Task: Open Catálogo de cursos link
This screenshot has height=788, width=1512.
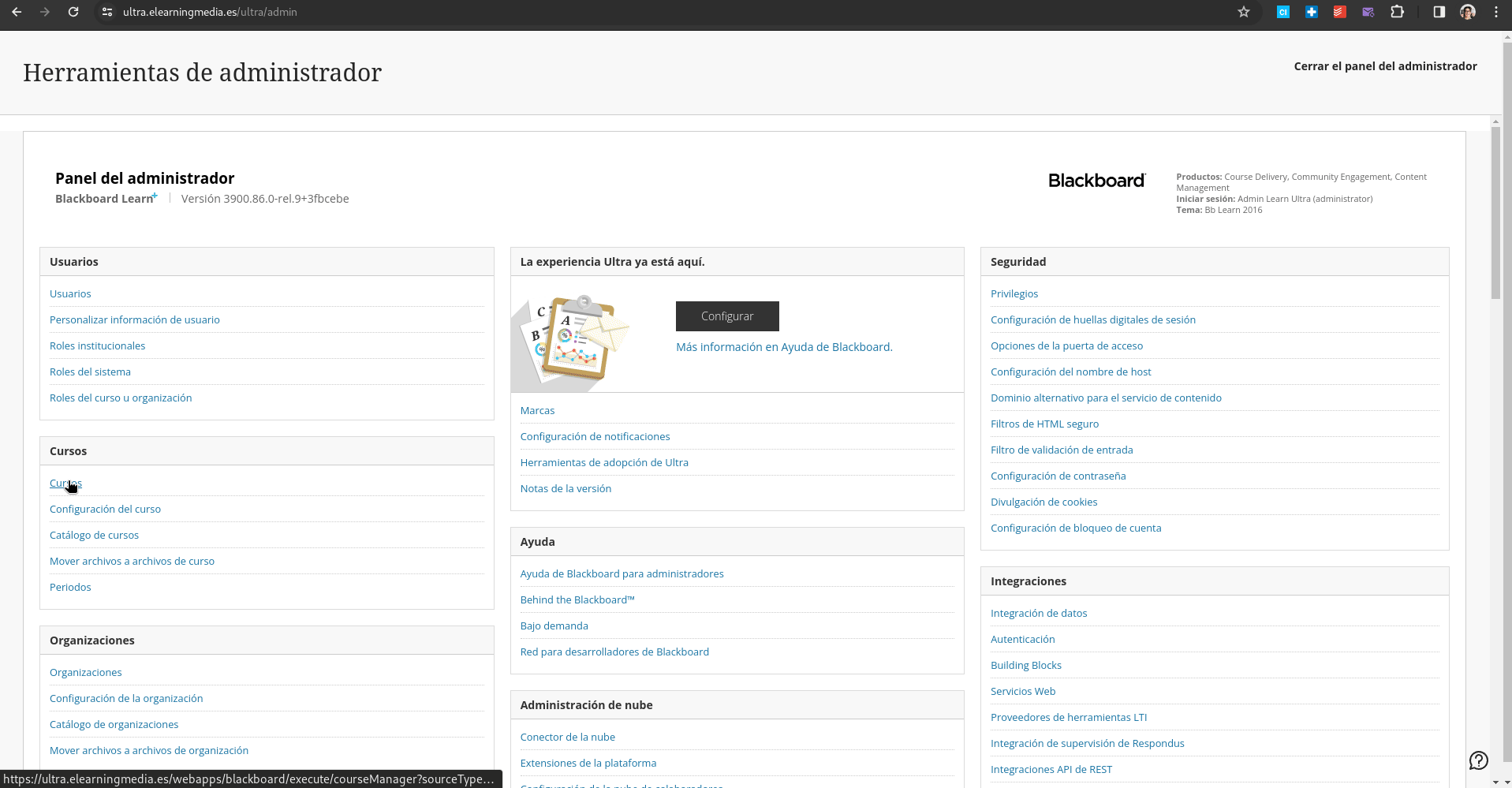Action: tap(94, 535)
